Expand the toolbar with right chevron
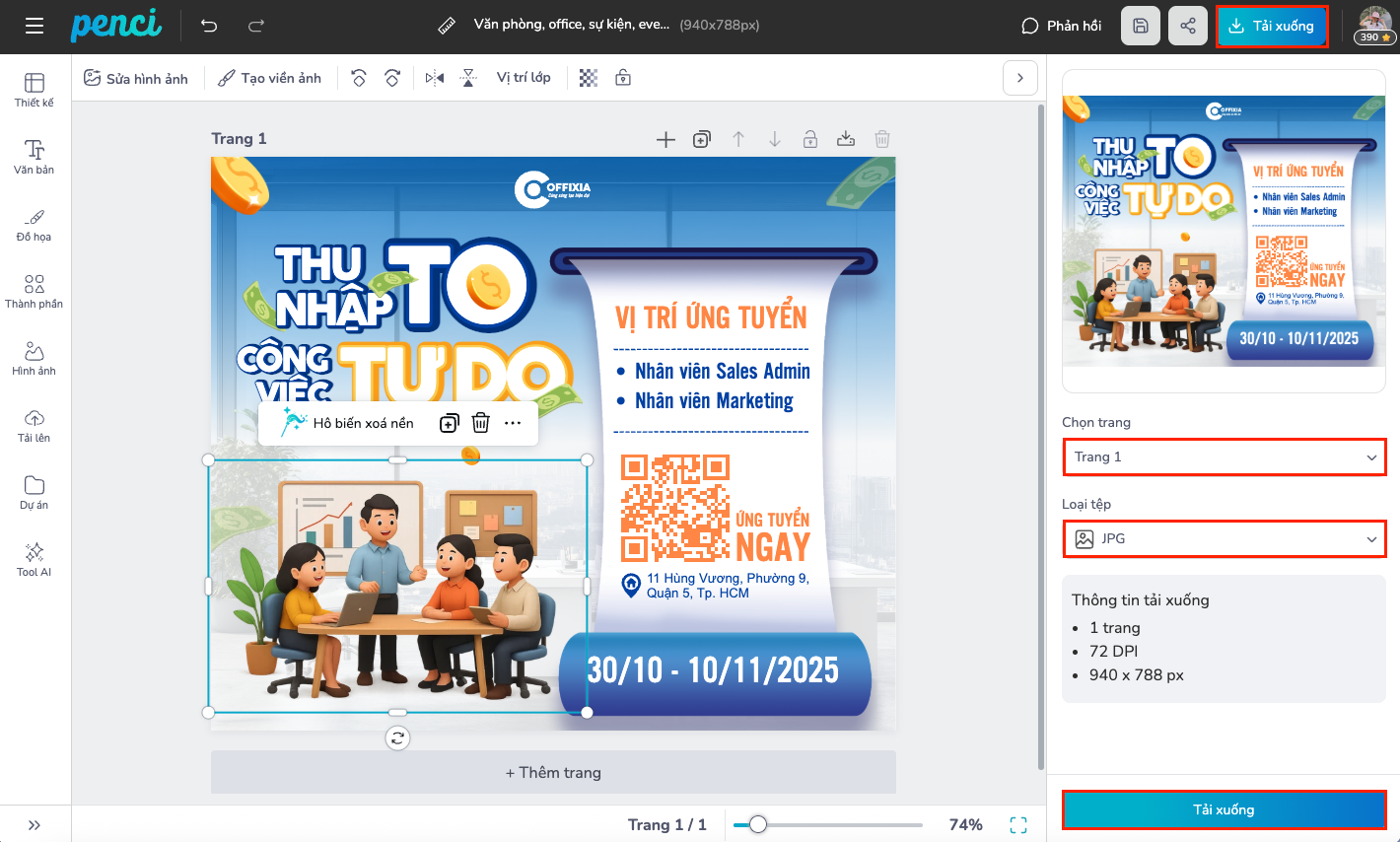 1019,78
